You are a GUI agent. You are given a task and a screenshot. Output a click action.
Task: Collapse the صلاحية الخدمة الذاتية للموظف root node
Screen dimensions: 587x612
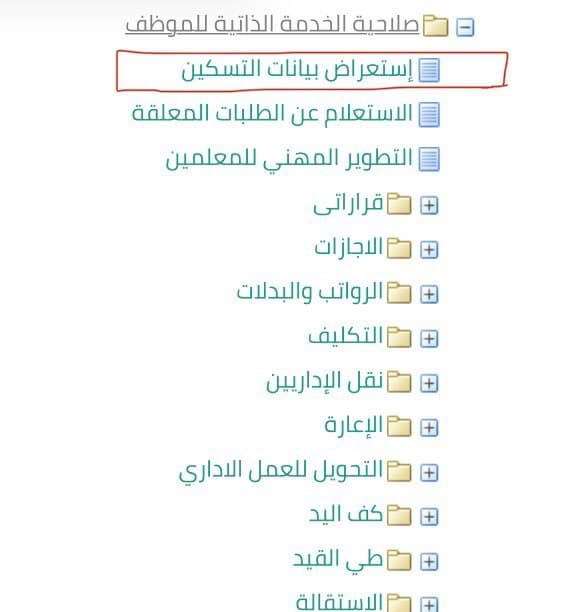click(465, 27)
